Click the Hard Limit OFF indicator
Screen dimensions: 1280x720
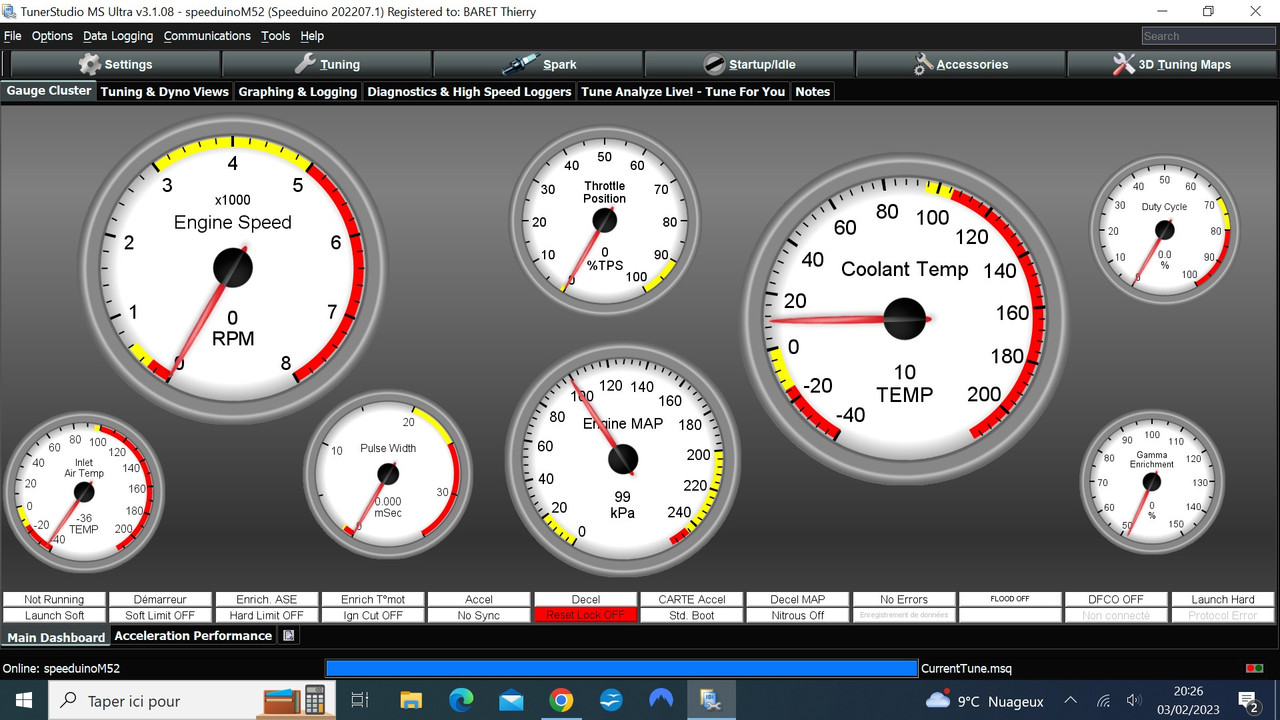[x=266, y=615]
